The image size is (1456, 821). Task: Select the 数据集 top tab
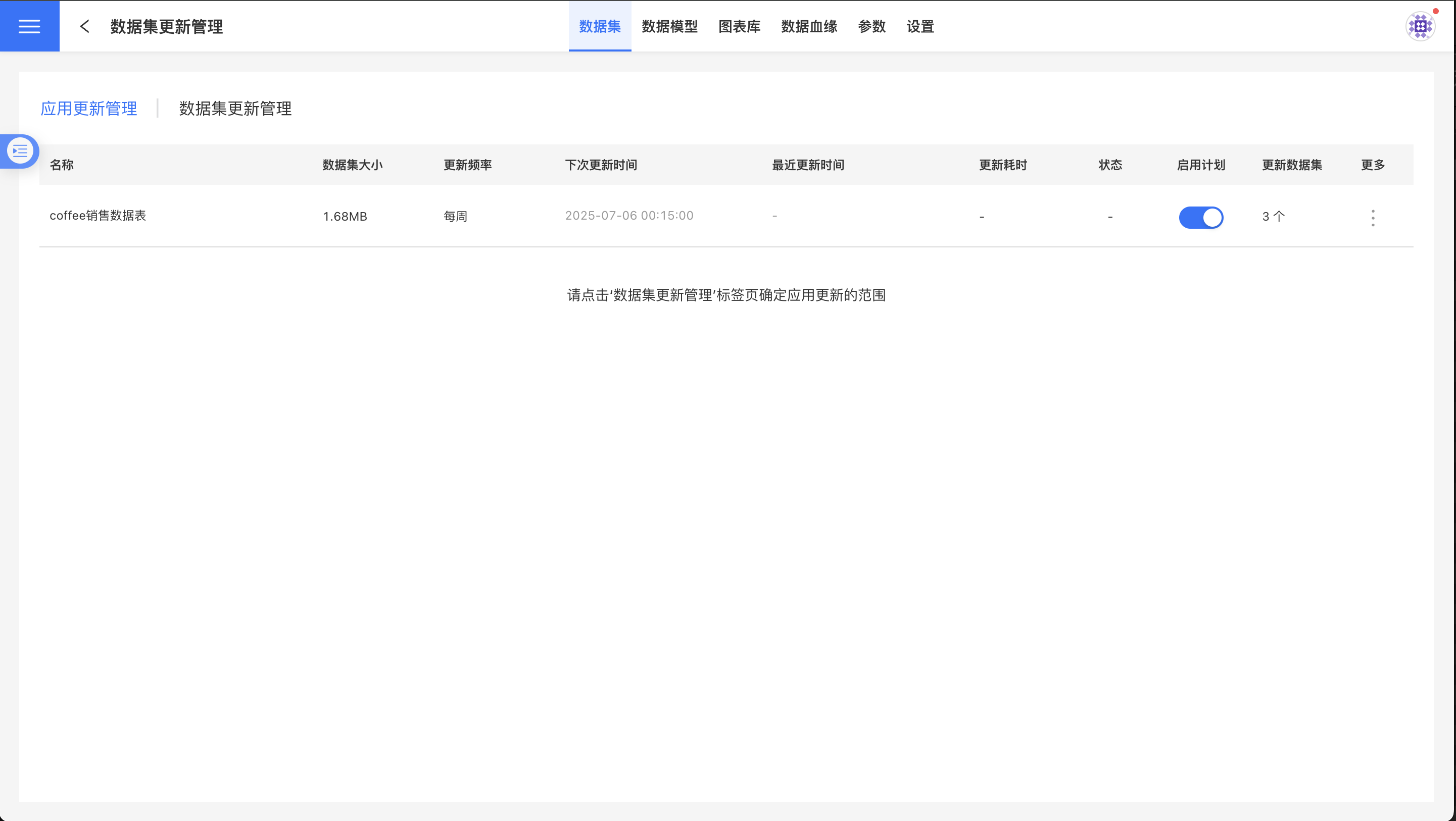pos(600,26)
